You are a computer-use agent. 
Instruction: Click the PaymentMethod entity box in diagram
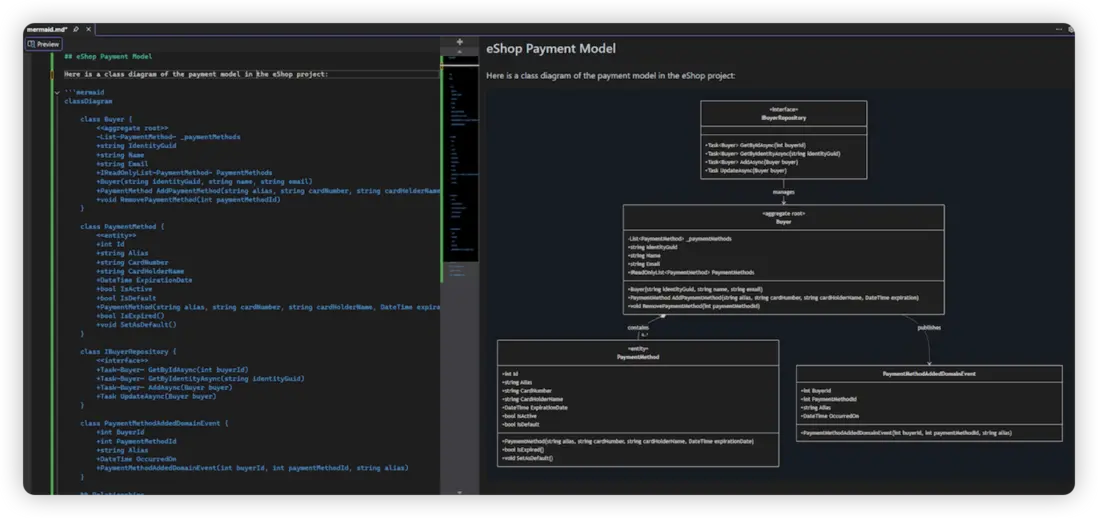click(637, 402)
